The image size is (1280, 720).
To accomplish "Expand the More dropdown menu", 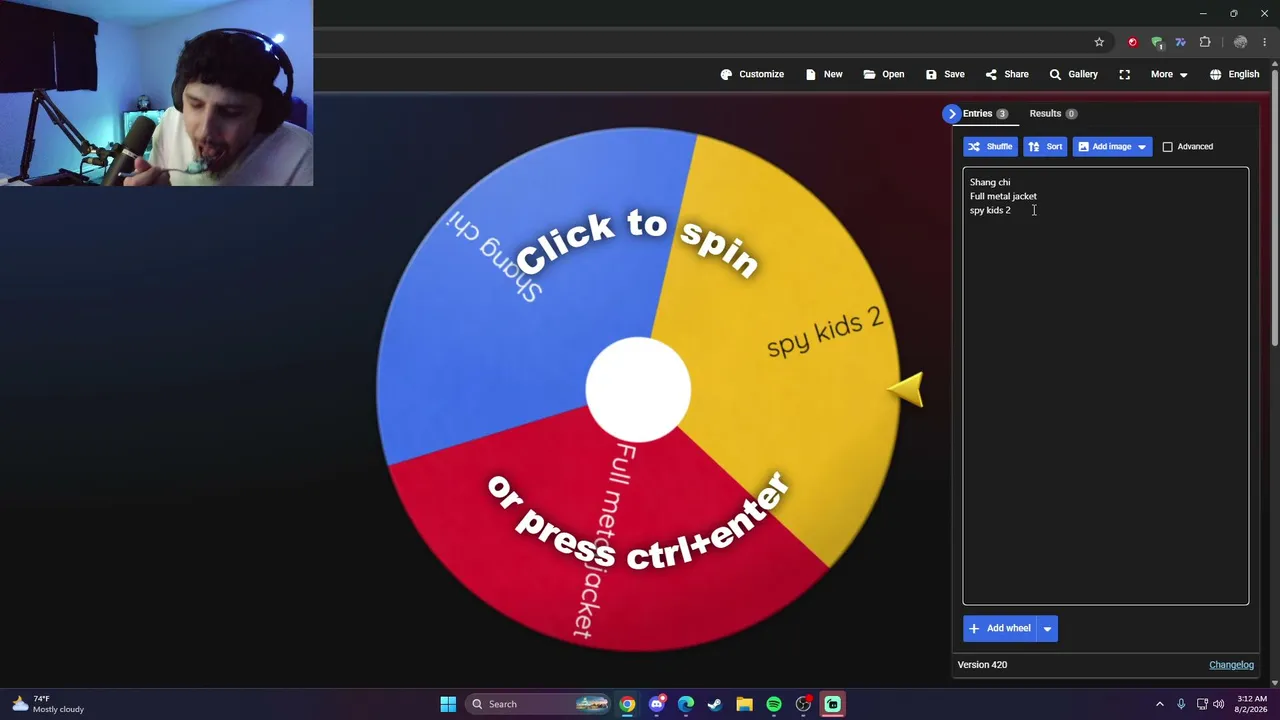I will pyautogui.click(x=1169, y=74).
